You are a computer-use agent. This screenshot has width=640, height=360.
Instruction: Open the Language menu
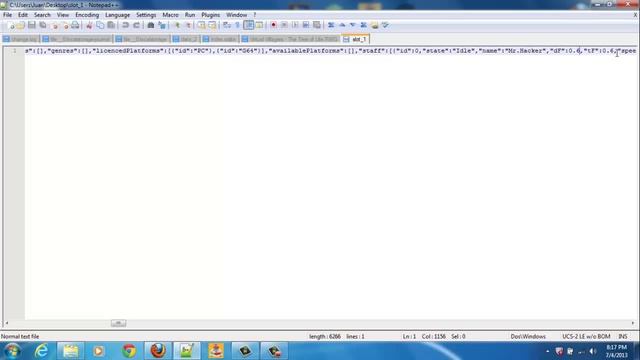(x=117, y=15)
